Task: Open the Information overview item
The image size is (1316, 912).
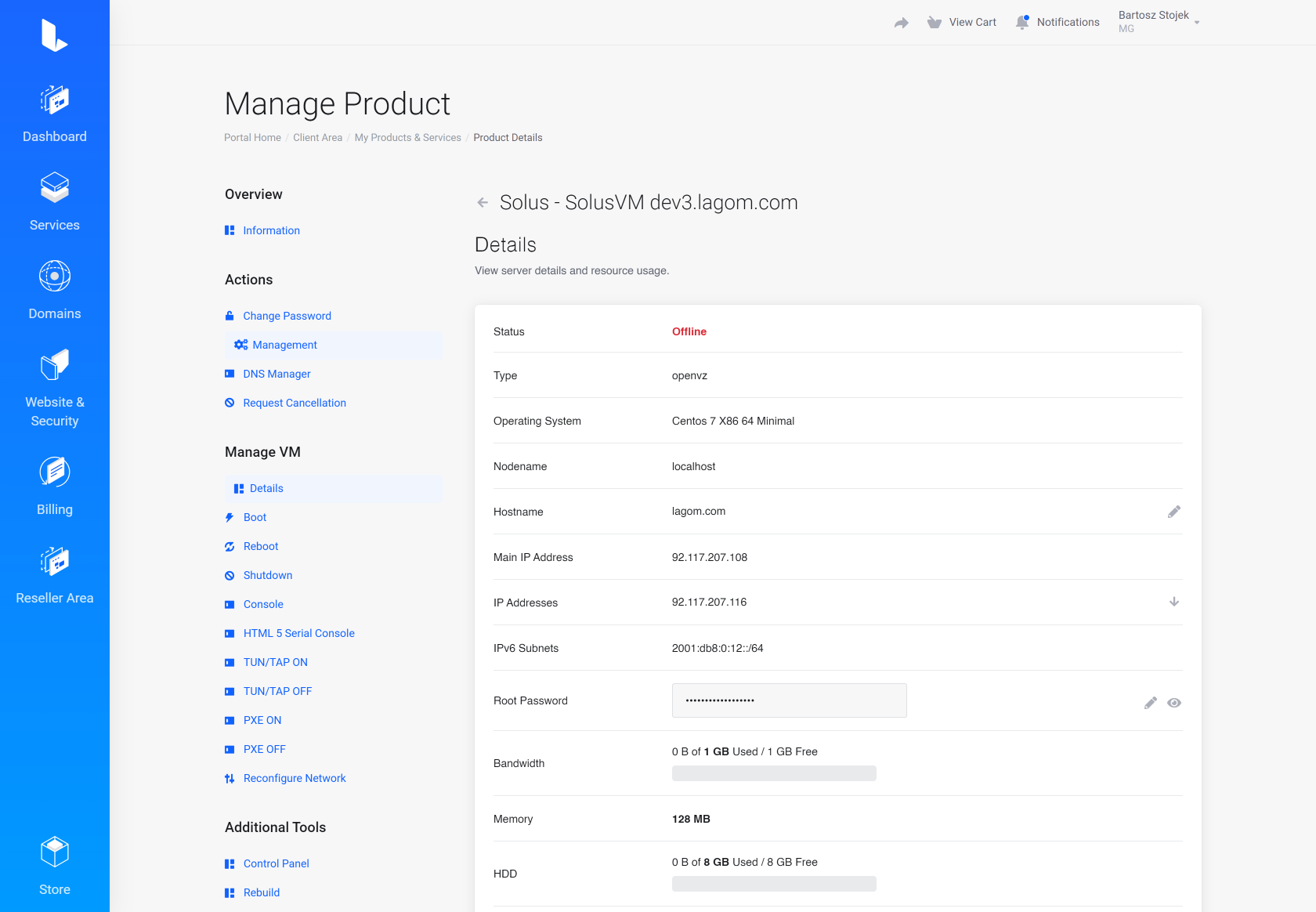Action: point(271,230)
